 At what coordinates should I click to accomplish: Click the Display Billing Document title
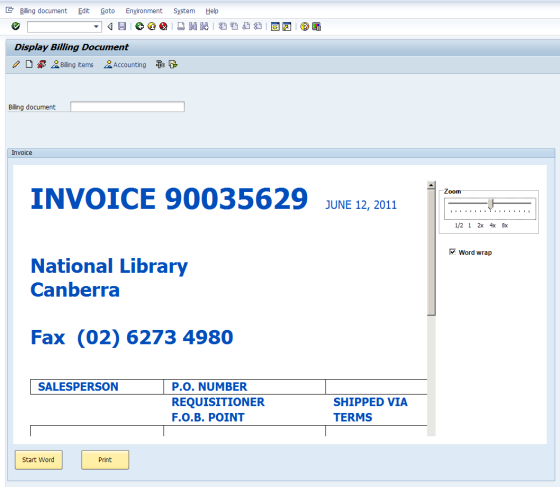pyautogui.click(x=71, y=47)
